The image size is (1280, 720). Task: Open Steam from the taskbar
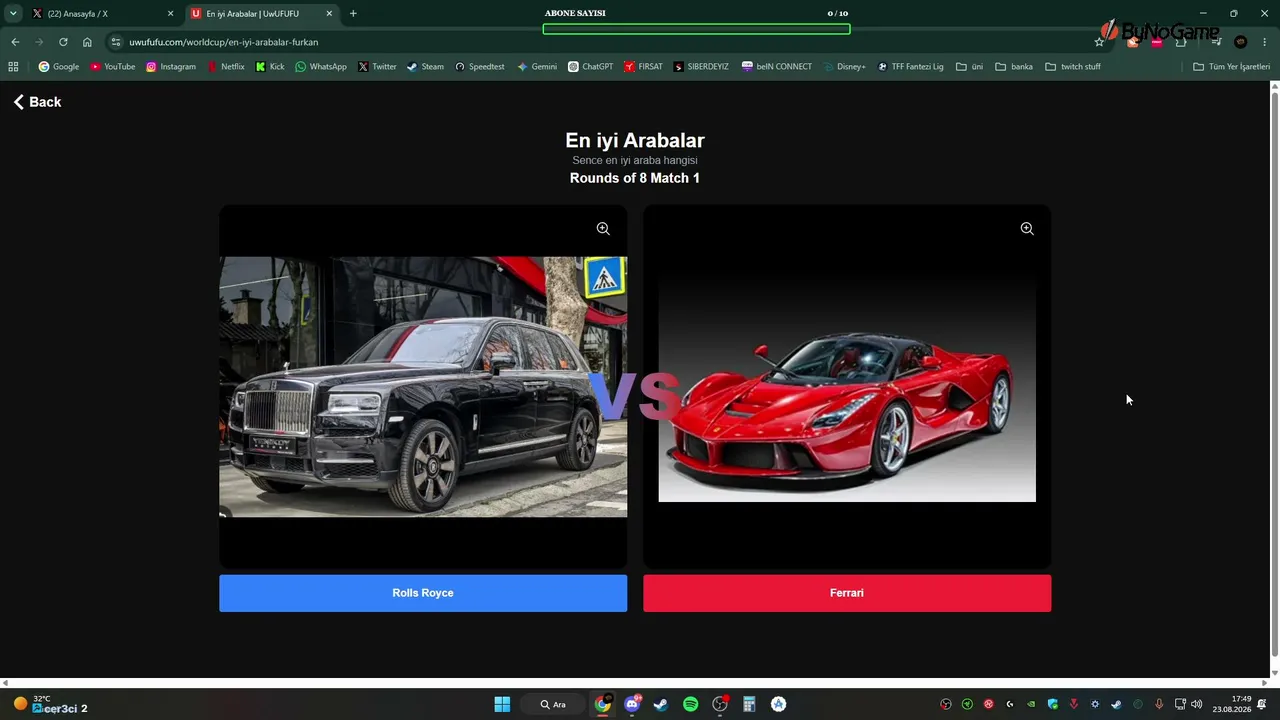point(661,704)
